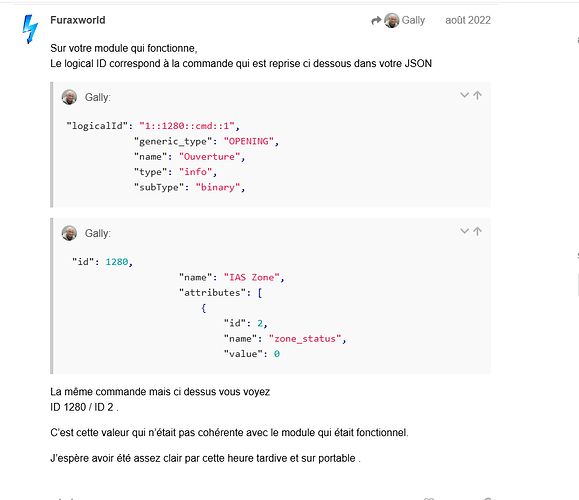The height and width of the screenshot is (500, 579).
Task: Jump to quoted post from second quote arrow
Action: pos(477,231)
